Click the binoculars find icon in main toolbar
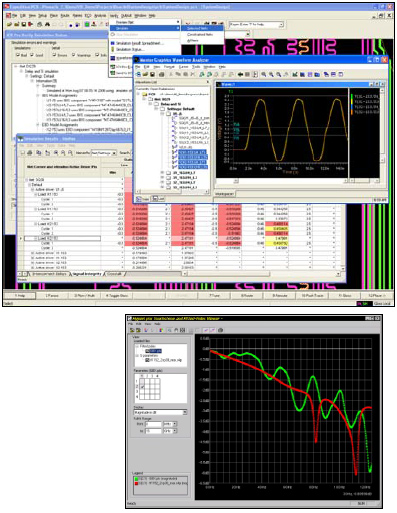 (47, 24)
